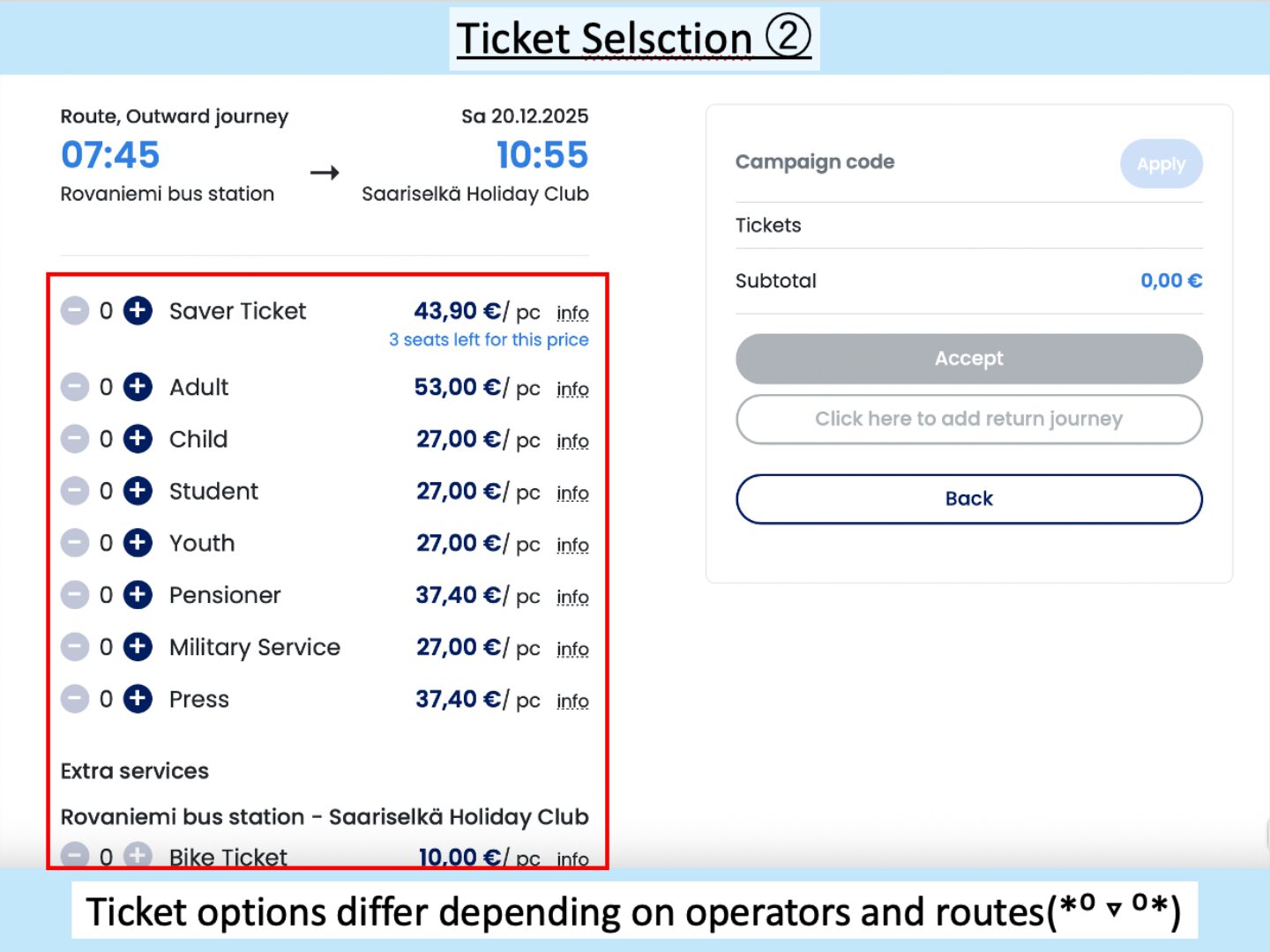
Task: Click minus button for Pensioner ticket
Action: (75, 595)
